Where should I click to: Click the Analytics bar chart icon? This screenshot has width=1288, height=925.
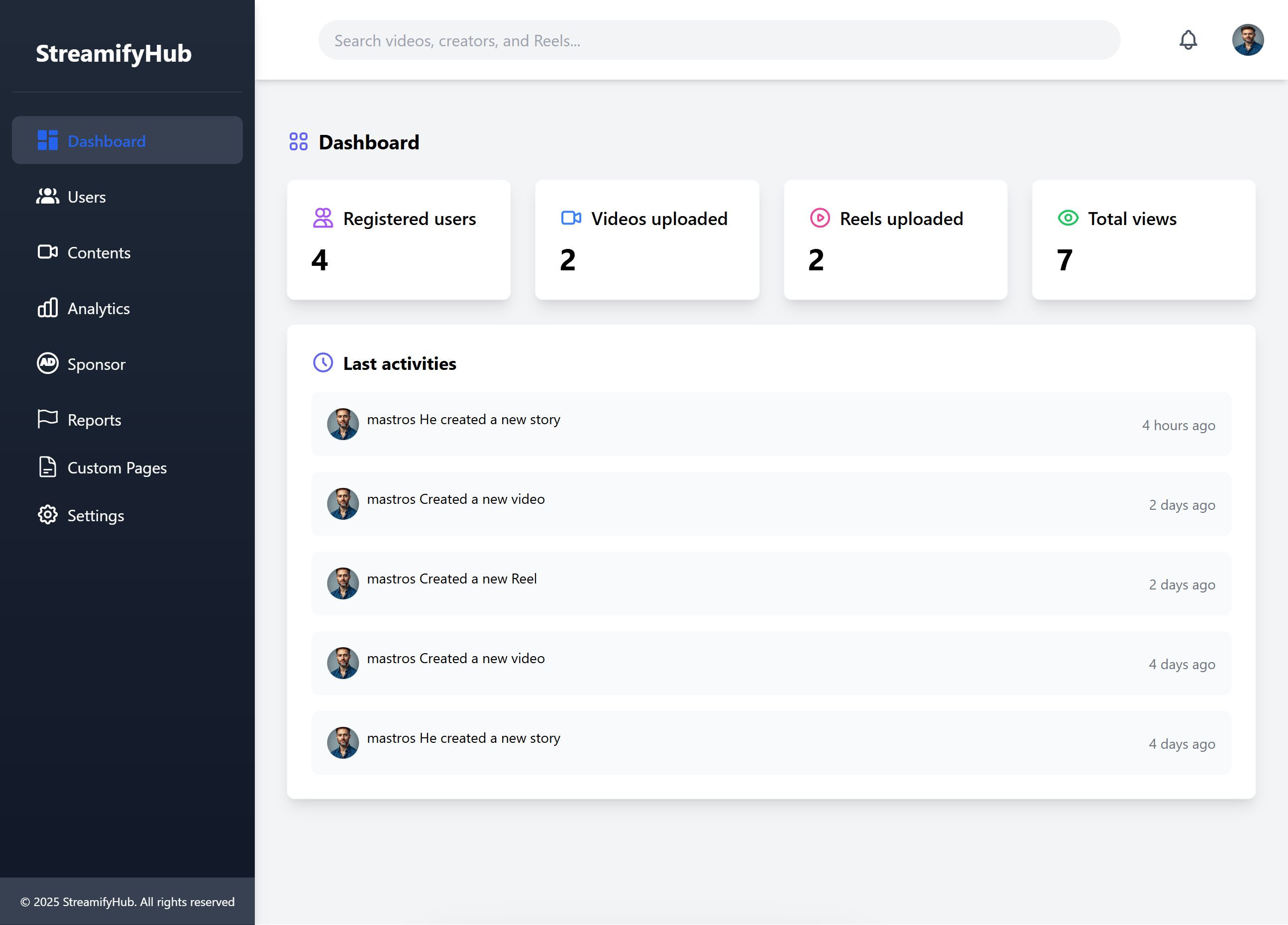click(x=48, y=307)
